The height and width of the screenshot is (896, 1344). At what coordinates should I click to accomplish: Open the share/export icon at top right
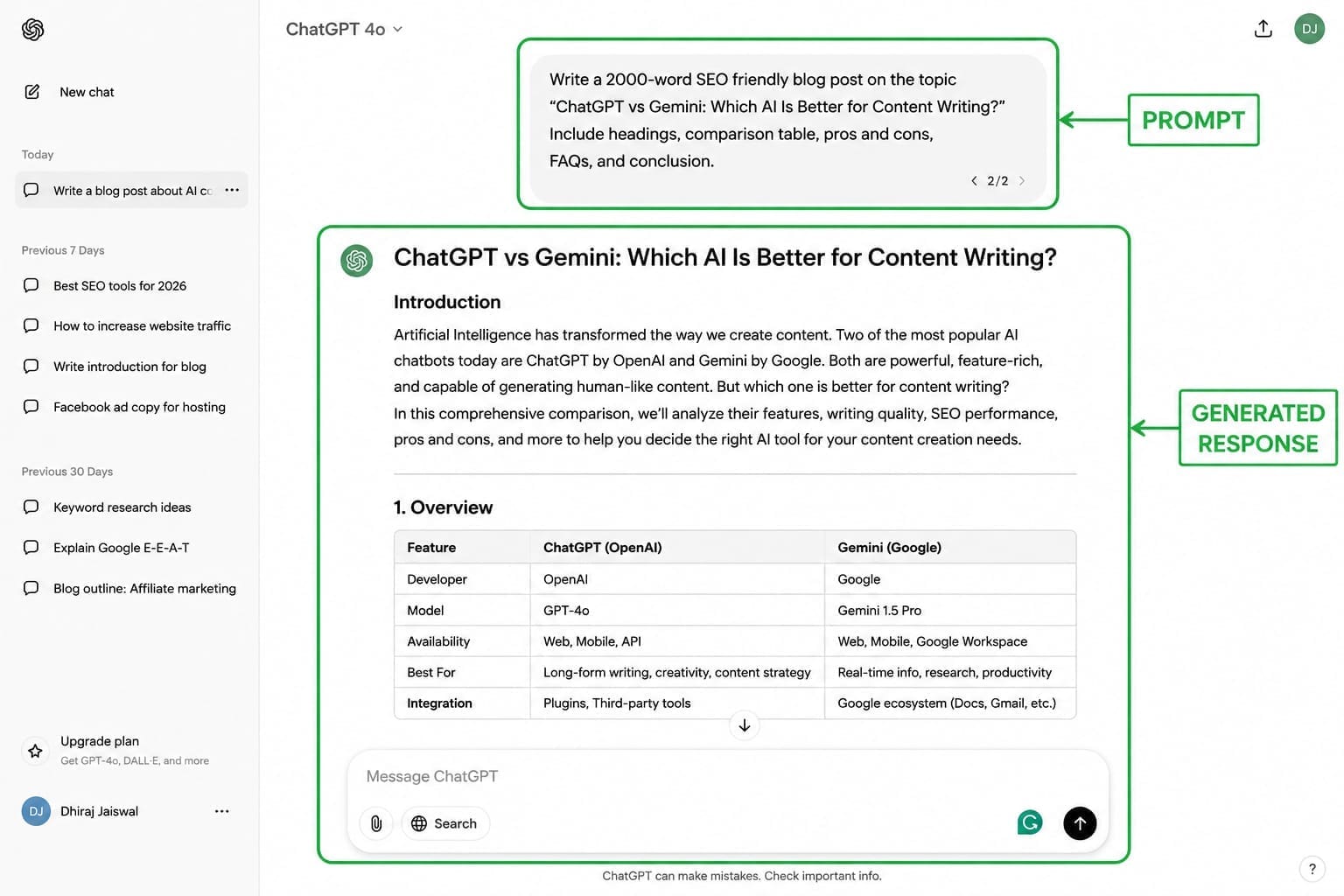pos(1263,29)
